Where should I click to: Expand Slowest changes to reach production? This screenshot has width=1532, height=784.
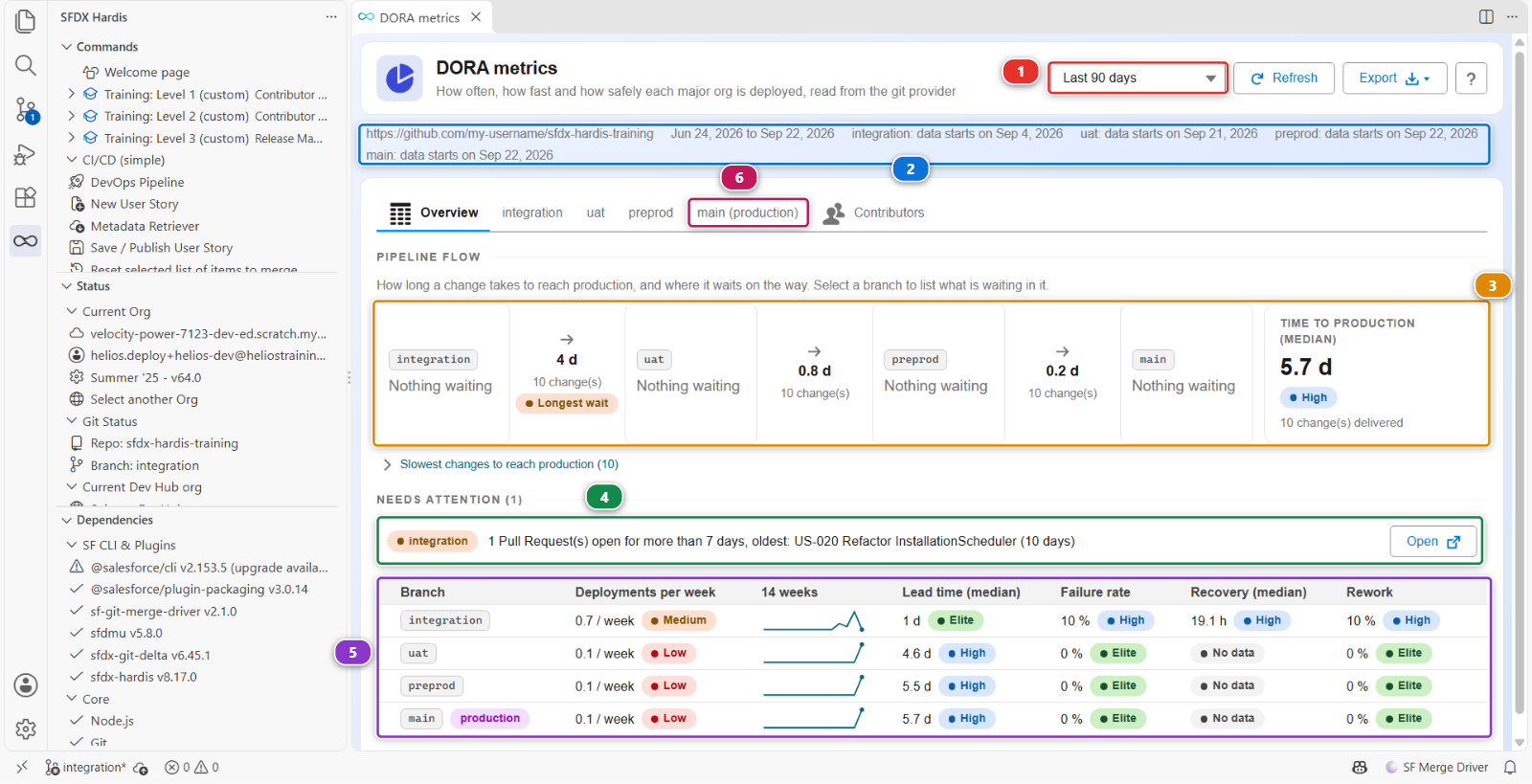(x=501, y=464)
